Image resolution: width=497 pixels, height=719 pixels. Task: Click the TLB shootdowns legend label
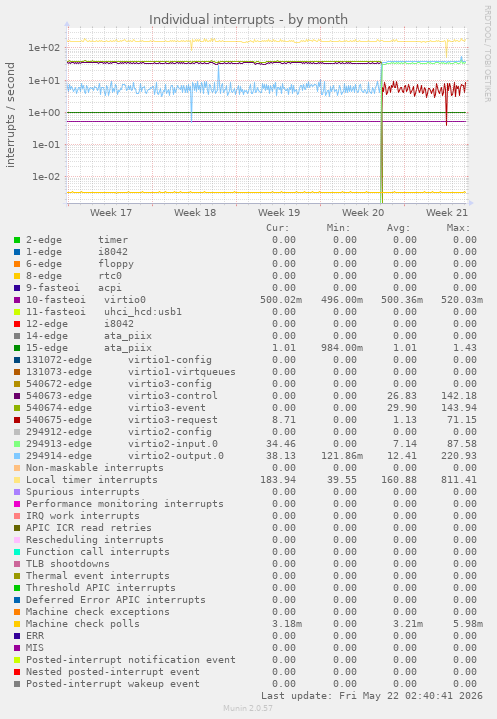tap(68, 564)
